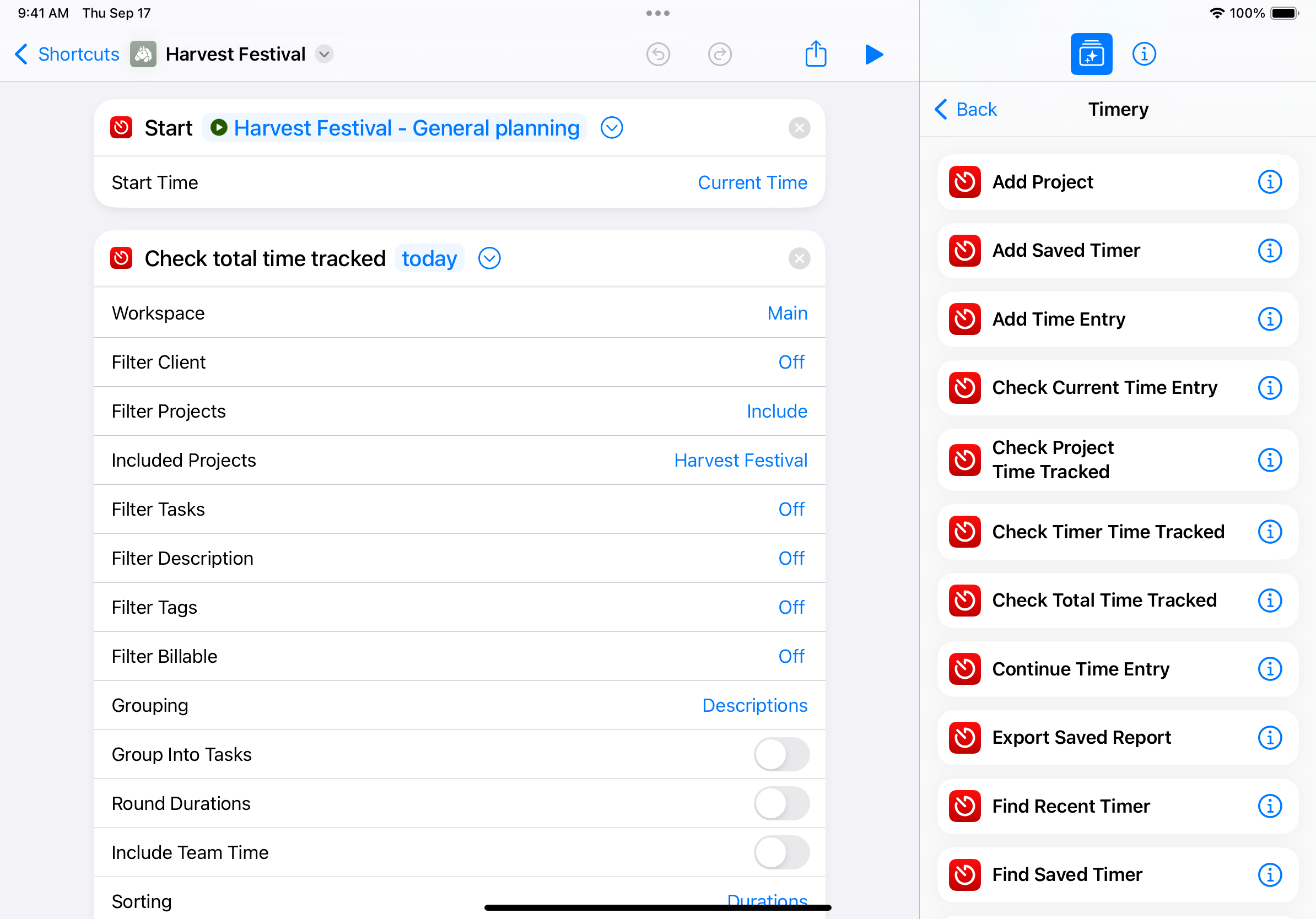Tap the Wi-Fi status icon
The height and width of the screenshot is (919, 1316).
pos(1216,13)
